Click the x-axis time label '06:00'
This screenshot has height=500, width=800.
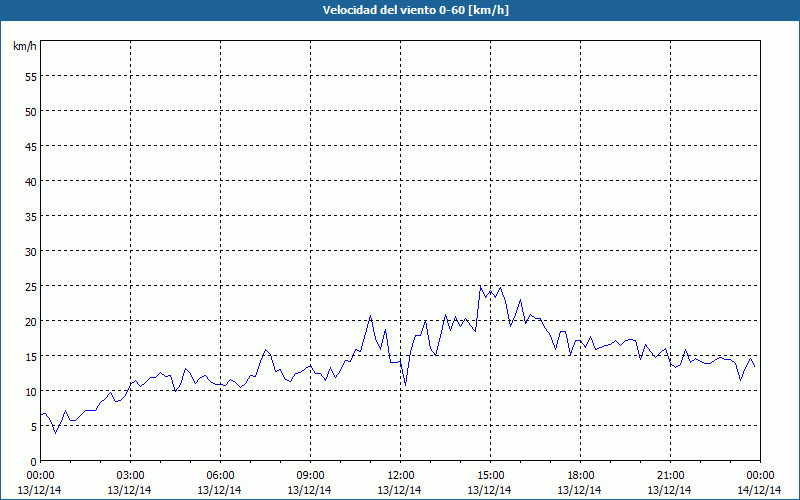click(220, 476)
